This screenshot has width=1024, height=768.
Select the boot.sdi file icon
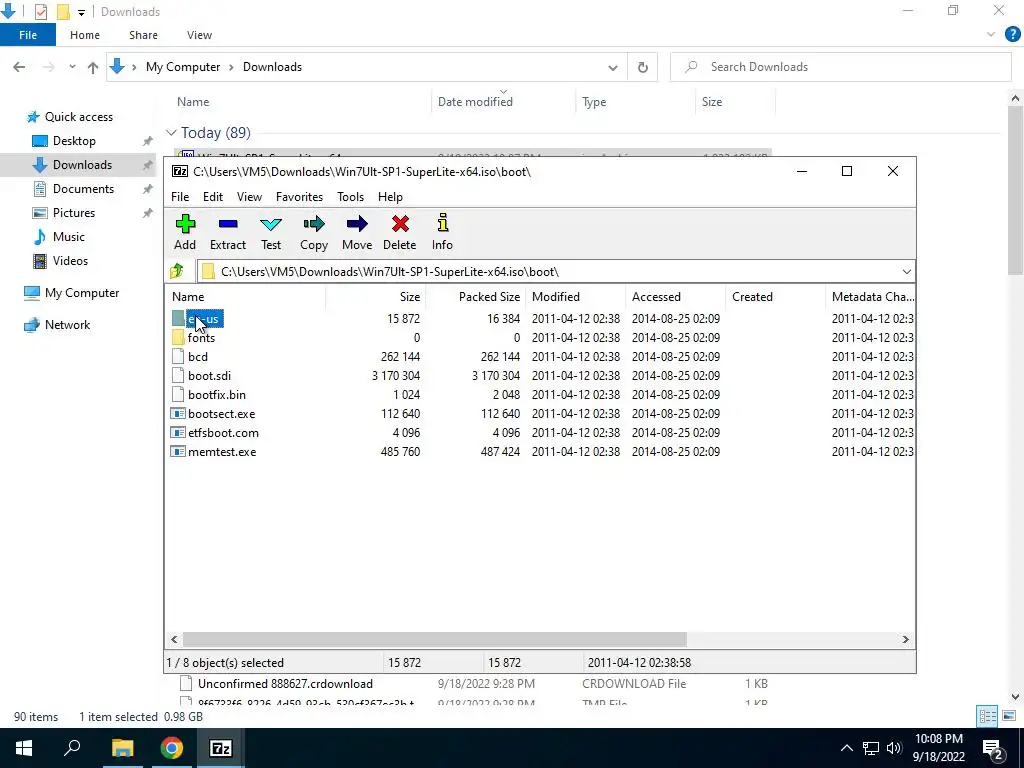[x=178, y=376]
